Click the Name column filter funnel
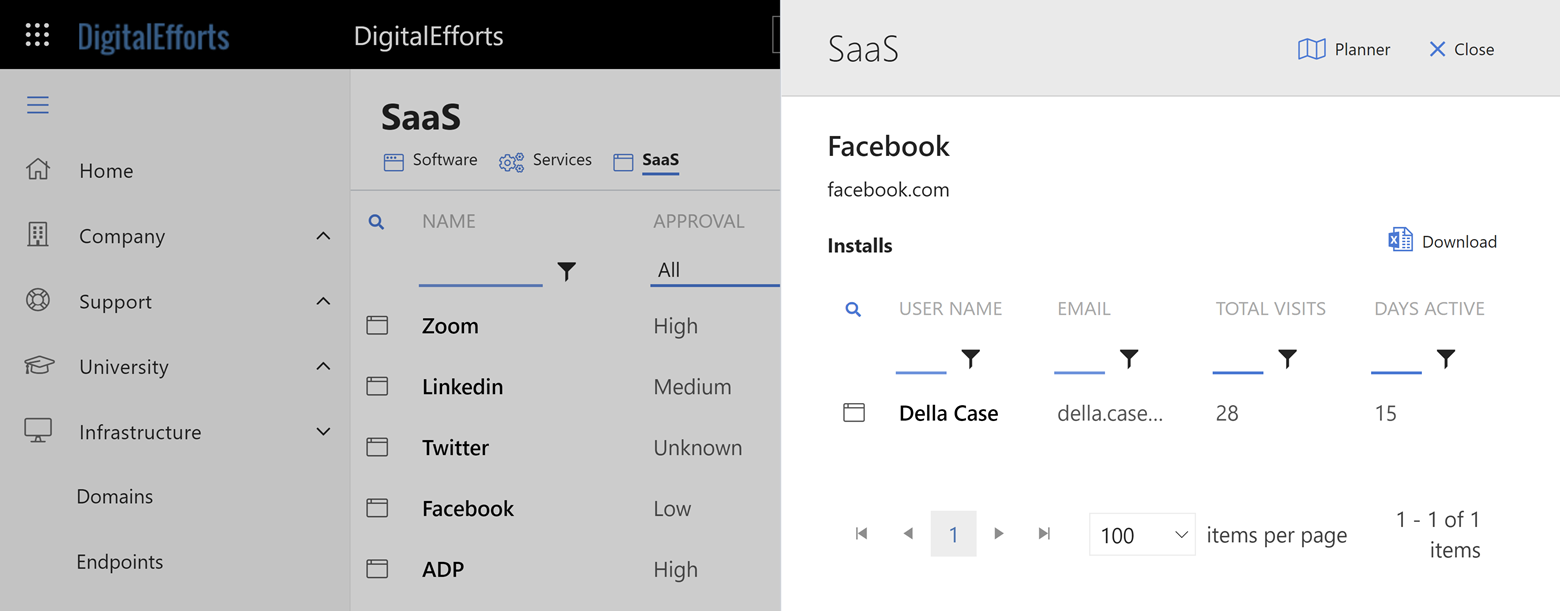 pyautogui.click(x=567, y=271)
